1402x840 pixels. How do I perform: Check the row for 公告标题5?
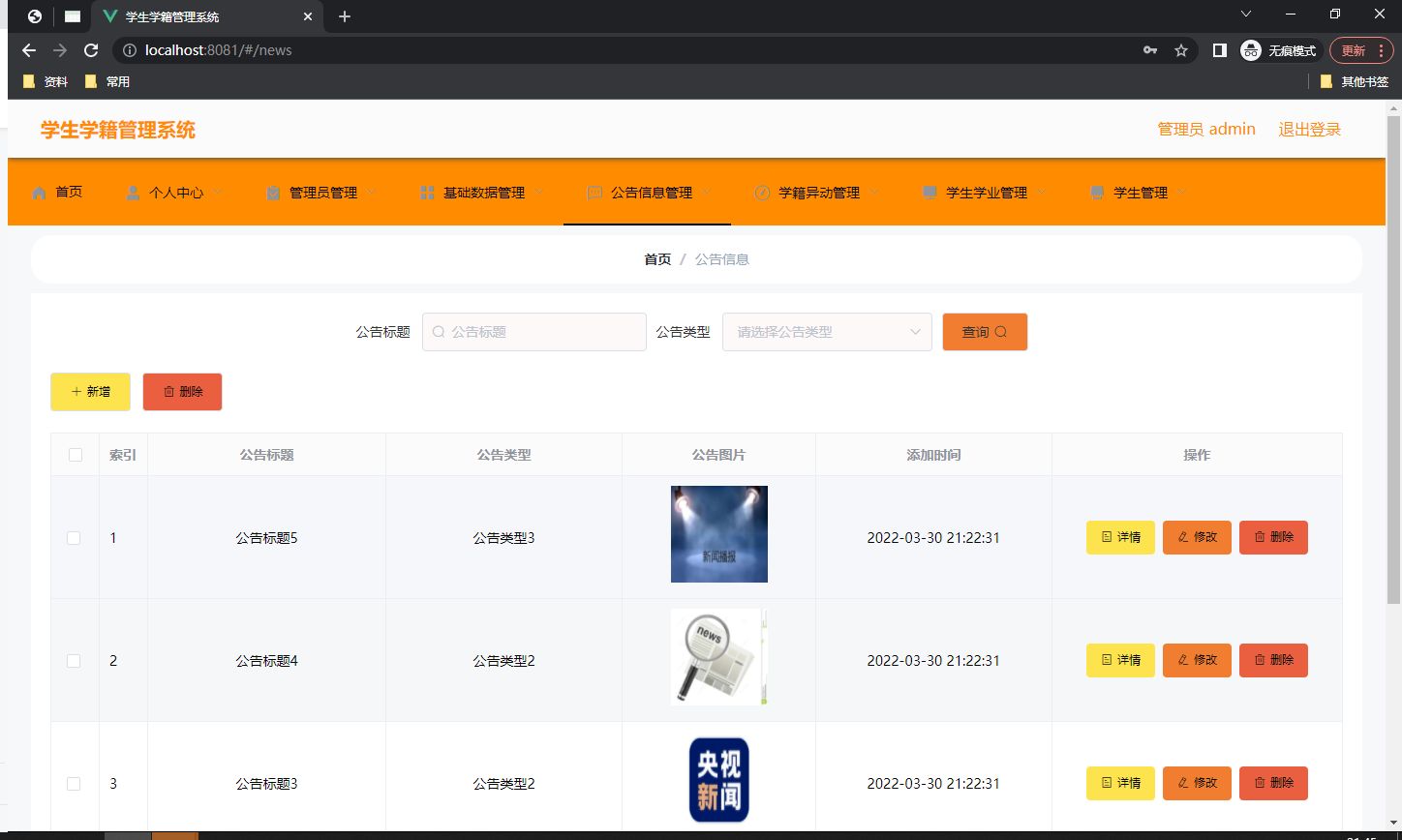74,538
